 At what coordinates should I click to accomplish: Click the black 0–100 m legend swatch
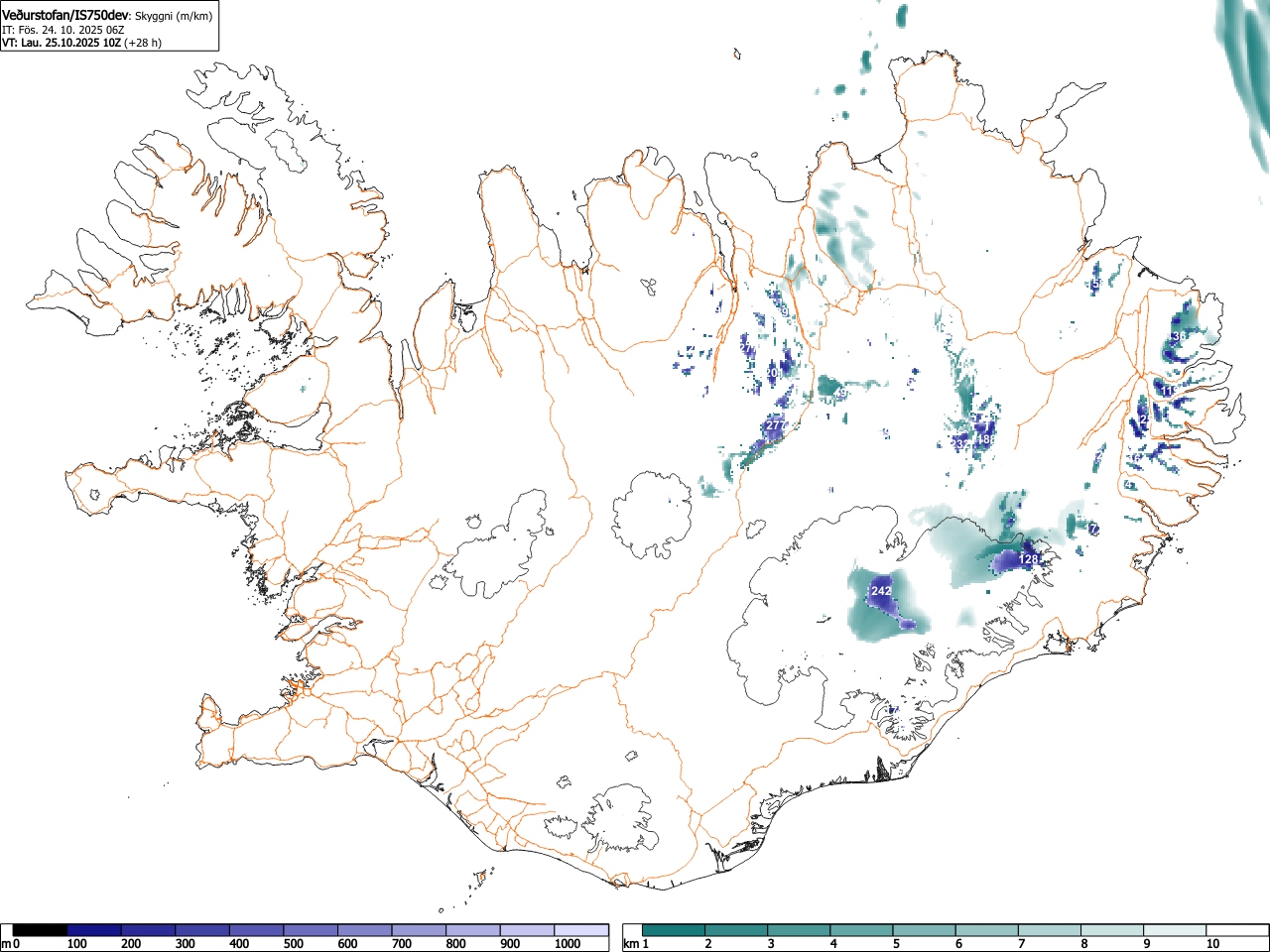[41, 930]
